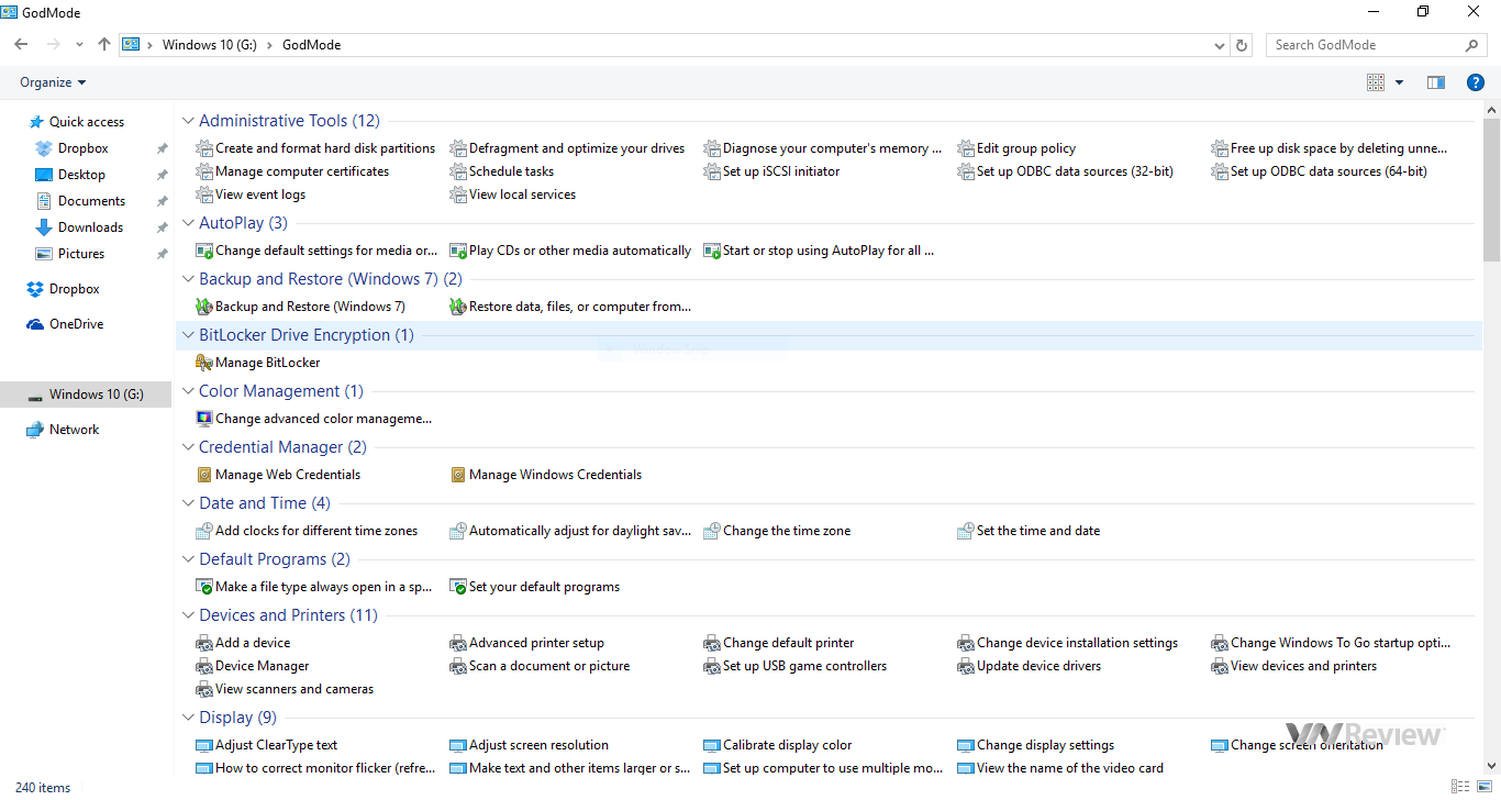Collapse the Date and Time group
The image size is (1501, 800).
click(188, 502)
